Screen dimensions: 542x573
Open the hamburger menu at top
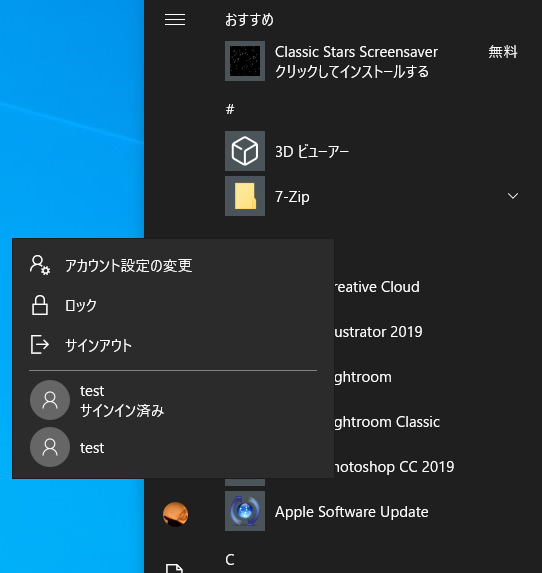(x=175, y=20)
